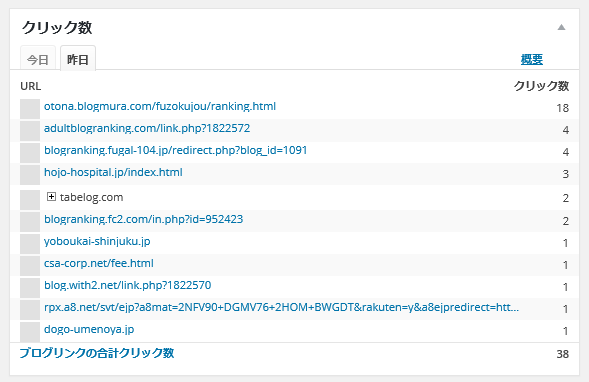The width and height of the screenshot is (589, 382).
Task: Click the favicon placeholder beside yoboukai-shinjuku.jp
Action: point(30,244)
